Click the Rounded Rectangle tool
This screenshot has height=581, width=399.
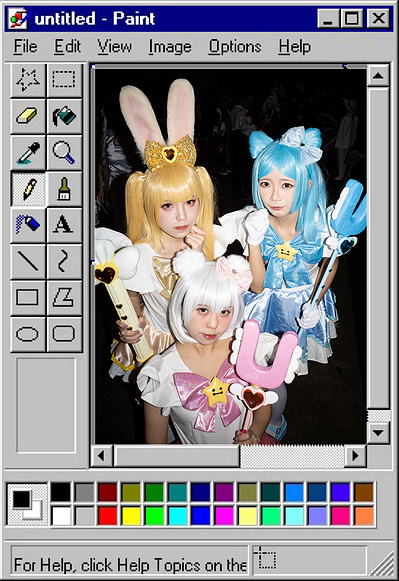pyautogui.click(x=64, y=334)
